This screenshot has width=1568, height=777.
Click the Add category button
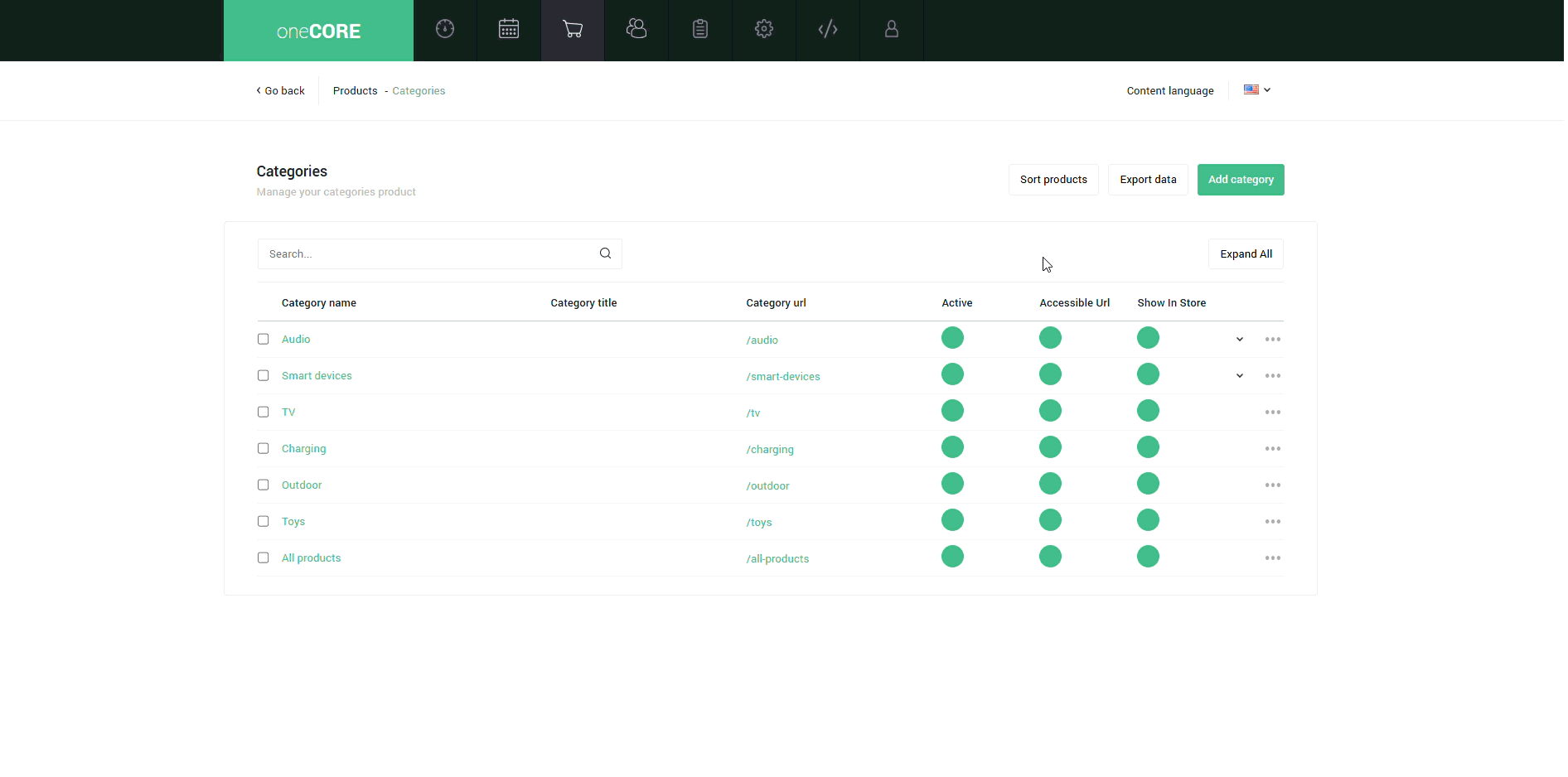pos(1241,180)
